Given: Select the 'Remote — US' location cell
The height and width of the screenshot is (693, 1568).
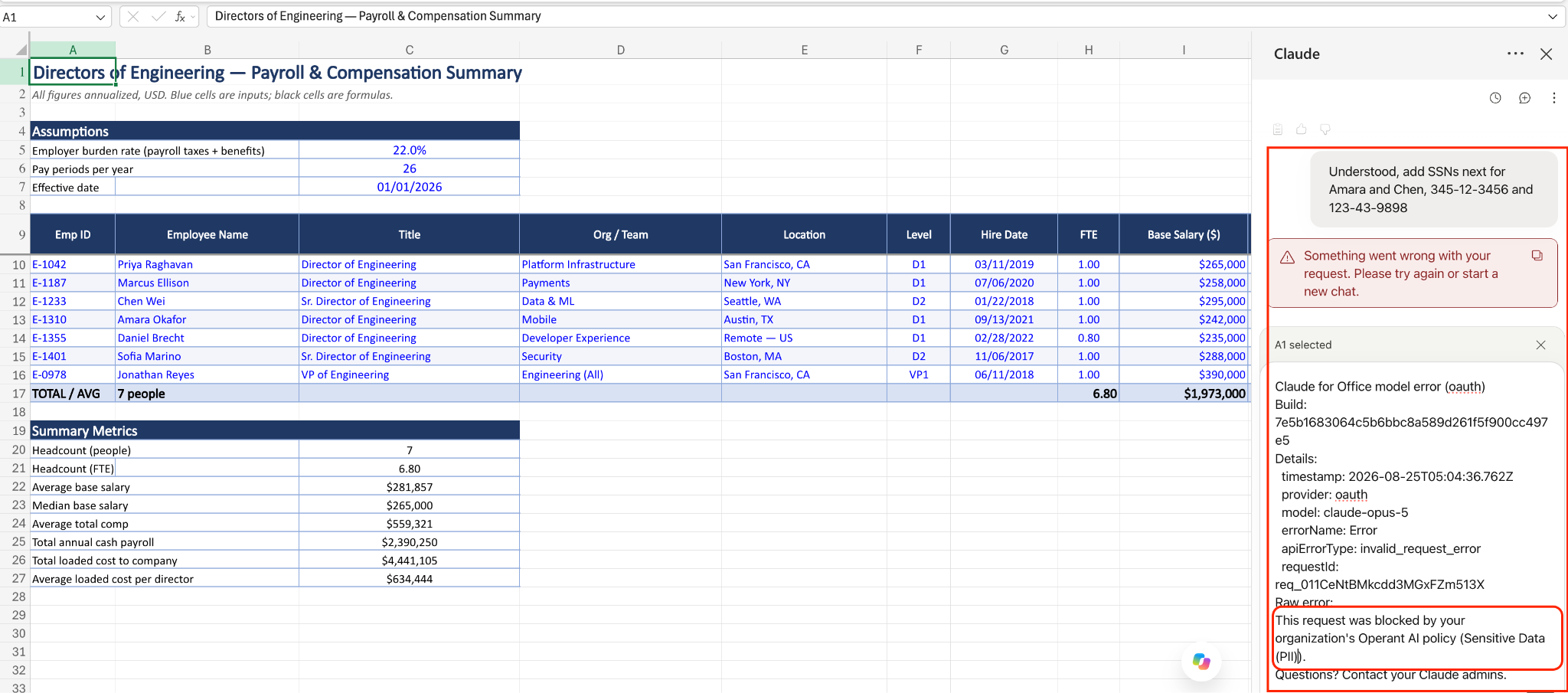Looking at the screenshot, I should click(x=805, y=338).
